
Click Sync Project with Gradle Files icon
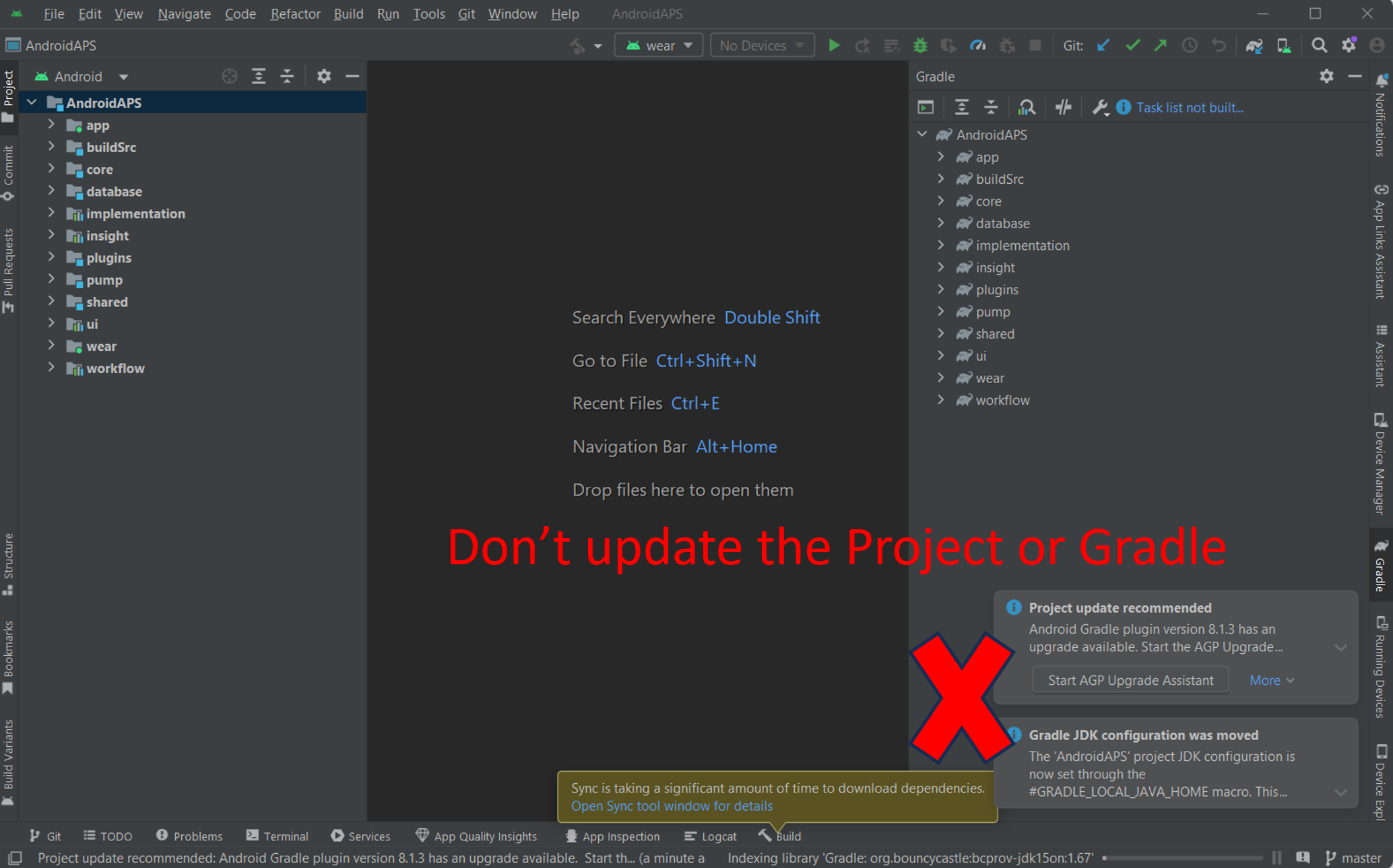(1254, 46)
